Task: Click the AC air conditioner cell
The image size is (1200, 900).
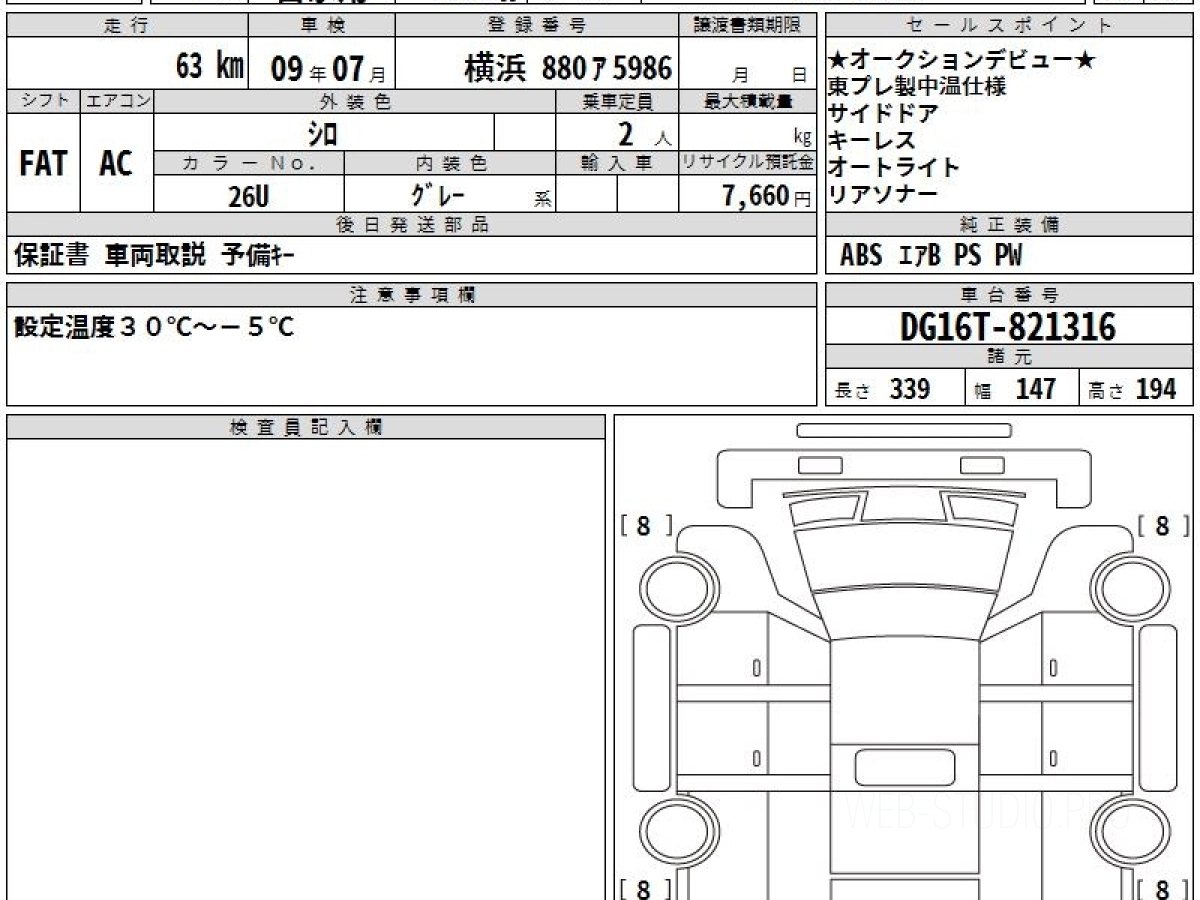Action: (116, 164)
